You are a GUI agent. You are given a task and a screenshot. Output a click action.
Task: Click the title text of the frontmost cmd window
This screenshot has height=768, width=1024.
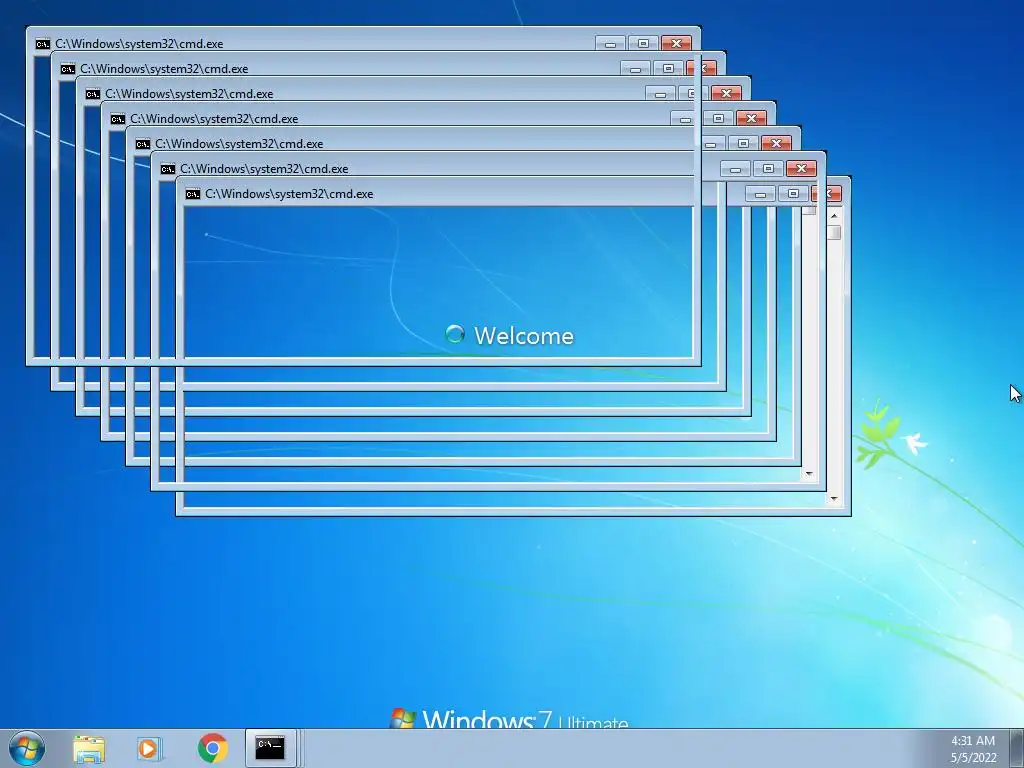pos(139,44)
